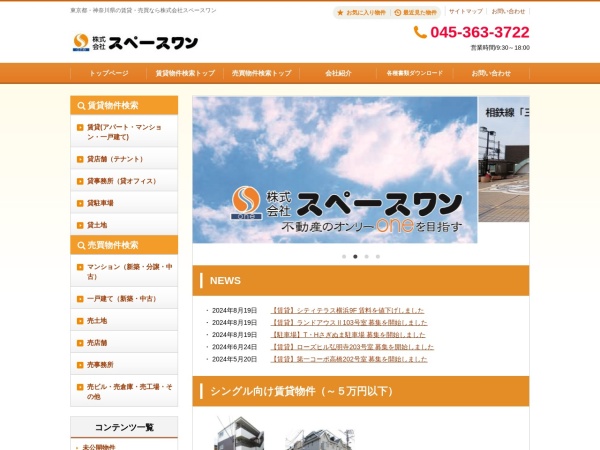Open 会社紹介 in the navigation bar
Viewport: 600px width, 450px height.
click(x=338, y=73)
